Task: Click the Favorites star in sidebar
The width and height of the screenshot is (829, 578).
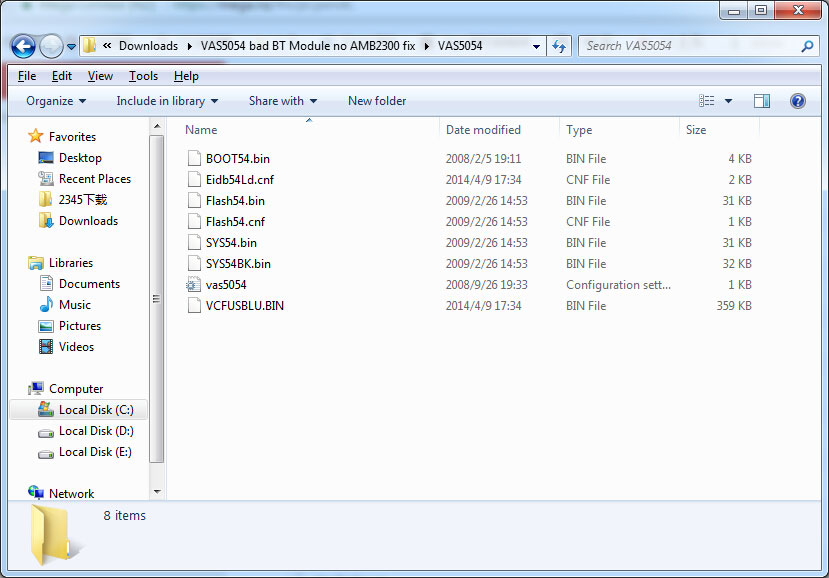Action: [35, 136]
